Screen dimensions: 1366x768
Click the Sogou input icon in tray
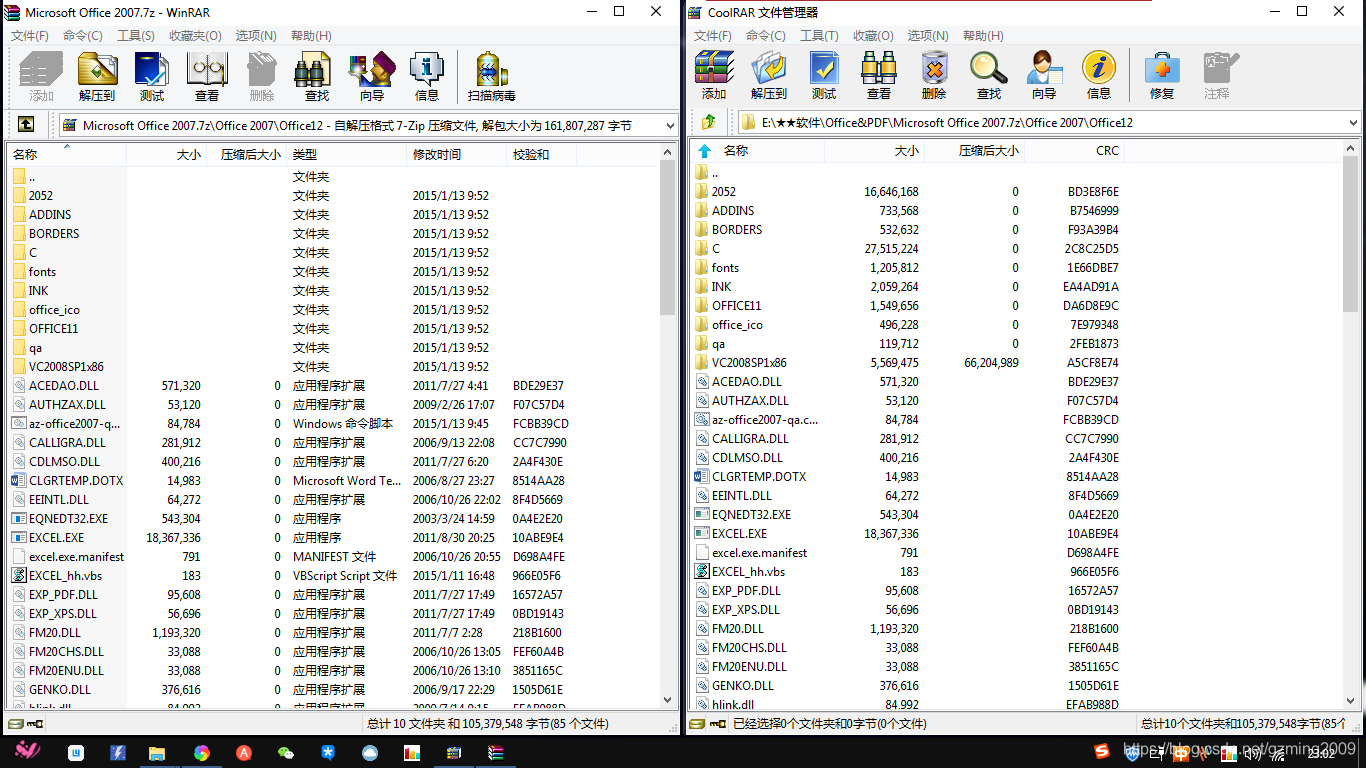tap(1101, 752)
